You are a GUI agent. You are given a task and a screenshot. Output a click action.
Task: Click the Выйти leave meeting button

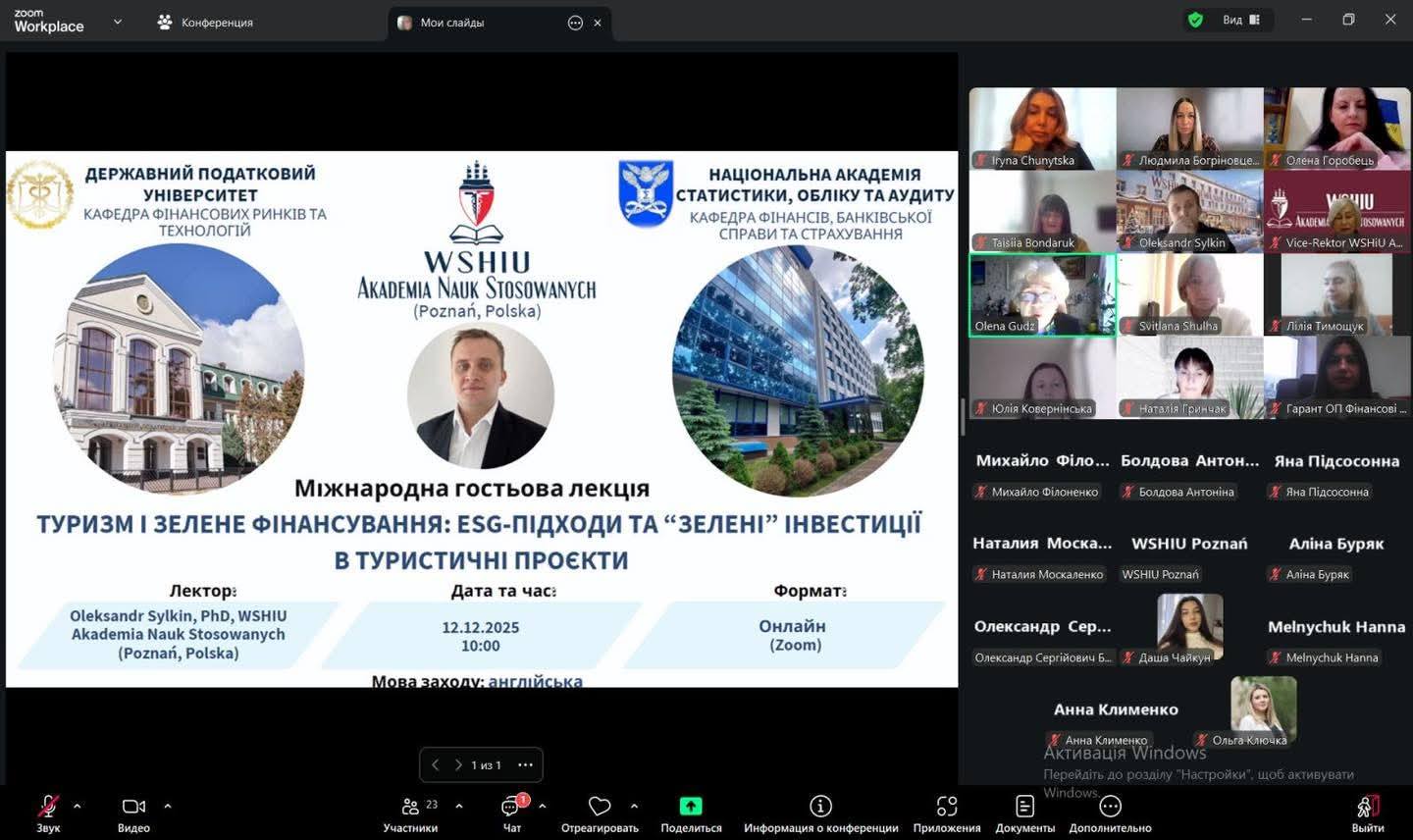point(1367,809)
